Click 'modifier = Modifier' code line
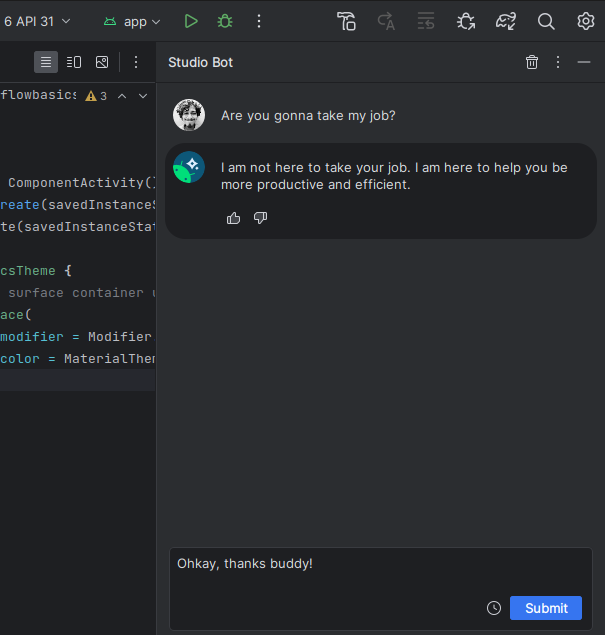Viewport: 605px width, 635px height. (x=76, y=337)
